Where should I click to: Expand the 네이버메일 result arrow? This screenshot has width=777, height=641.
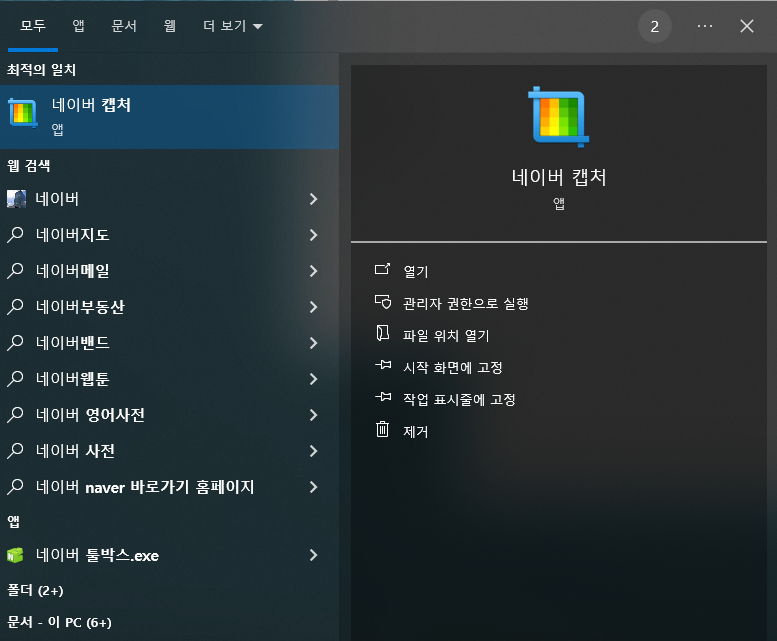(x=313, y=271)
